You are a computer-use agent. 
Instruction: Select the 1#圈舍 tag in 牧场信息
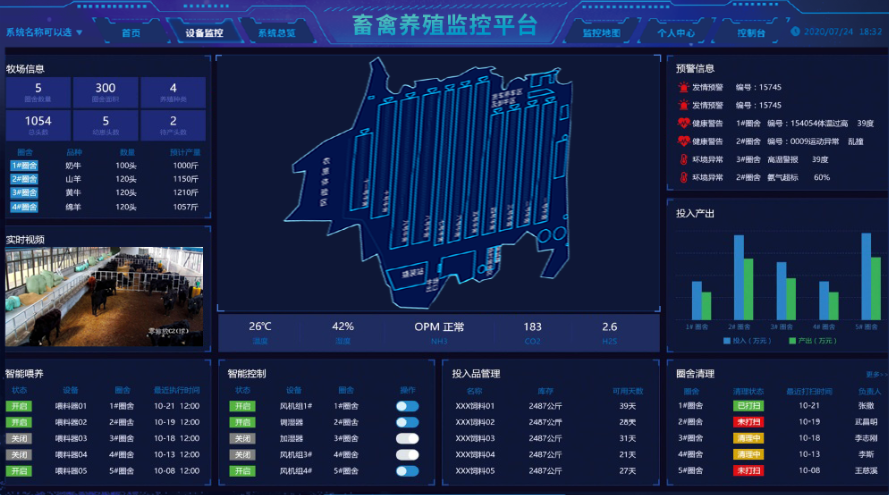(x=24, y=166)
